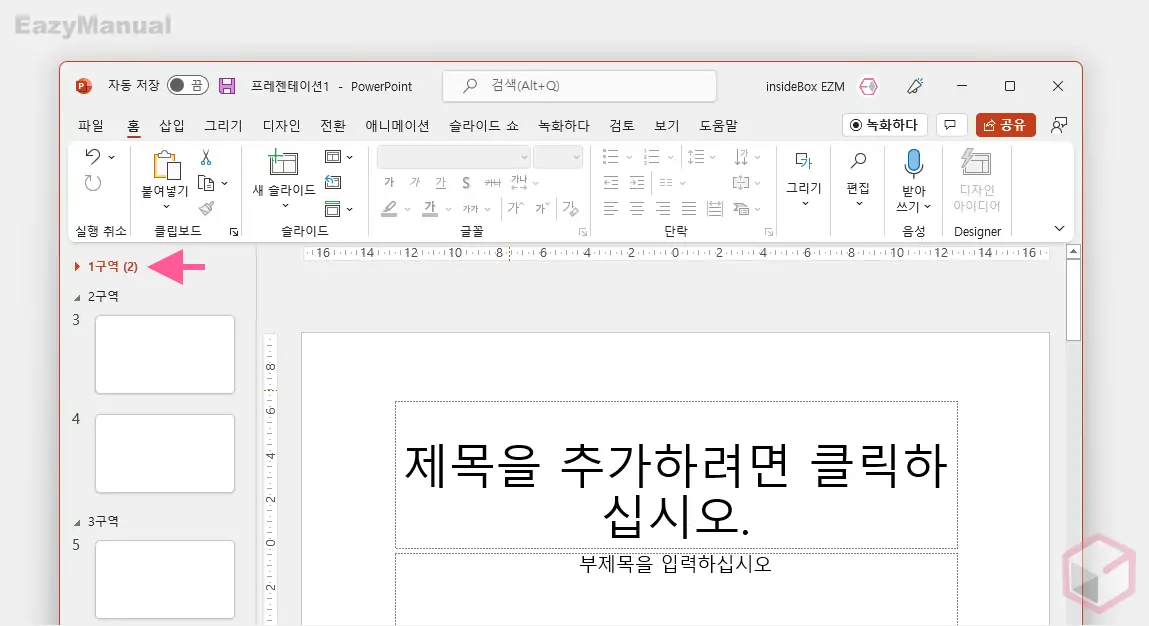Open the Undo history dropdown arrow
The width and height of the screenshot is (1149, 626).
pos(111,157)
